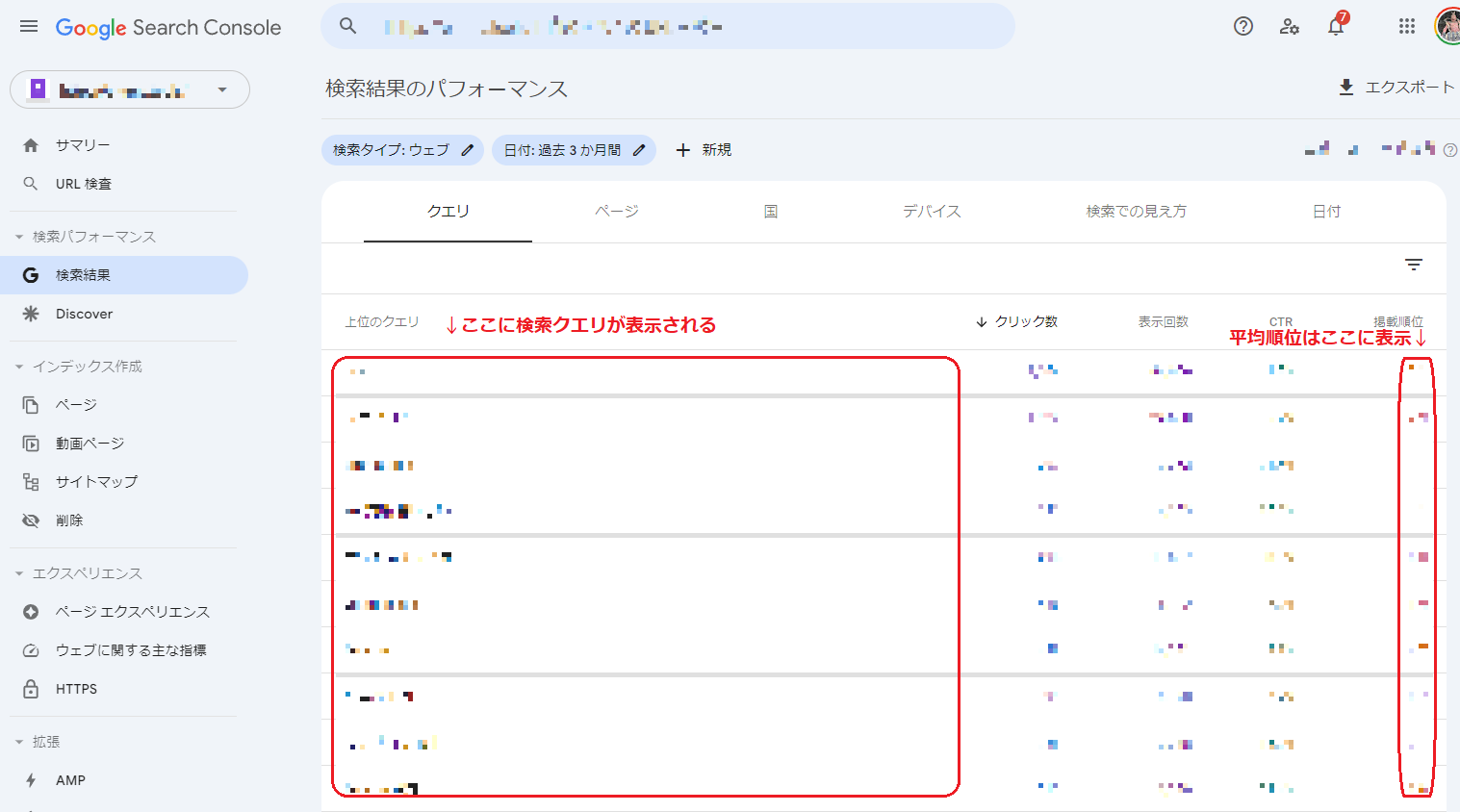Image resolution: width=1460 pixels, height=812 pixels.
Task: Collapse the エクスペリエンス section
Action: (x=19, y=573)
